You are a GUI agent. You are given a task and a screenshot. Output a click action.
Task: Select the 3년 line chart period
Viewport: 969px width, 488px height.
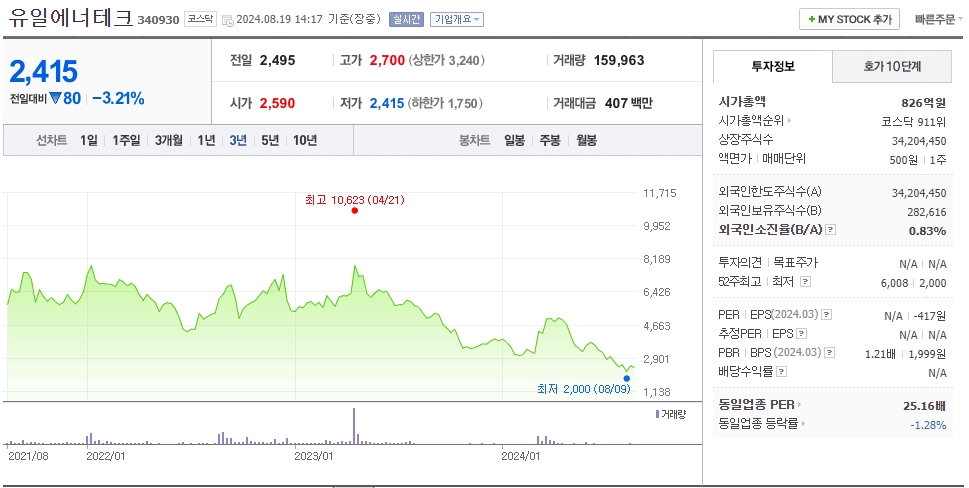pyautogui.click(x=238, y=140)
